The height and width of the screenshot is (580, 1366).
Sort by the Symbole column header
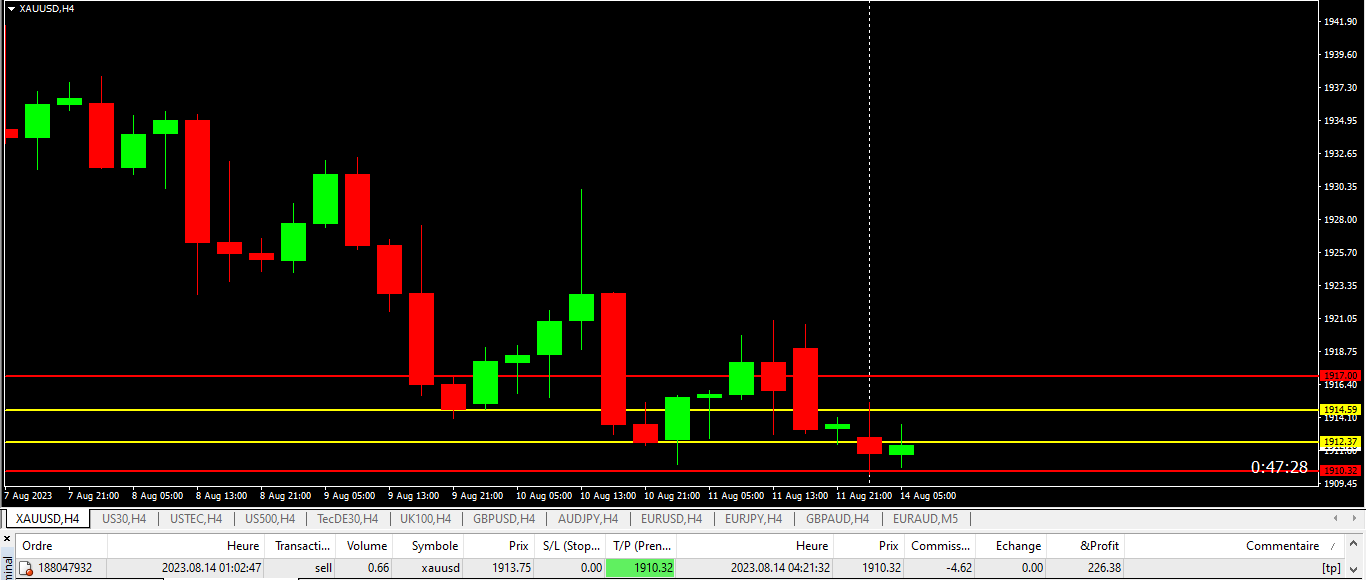(429, 546)
